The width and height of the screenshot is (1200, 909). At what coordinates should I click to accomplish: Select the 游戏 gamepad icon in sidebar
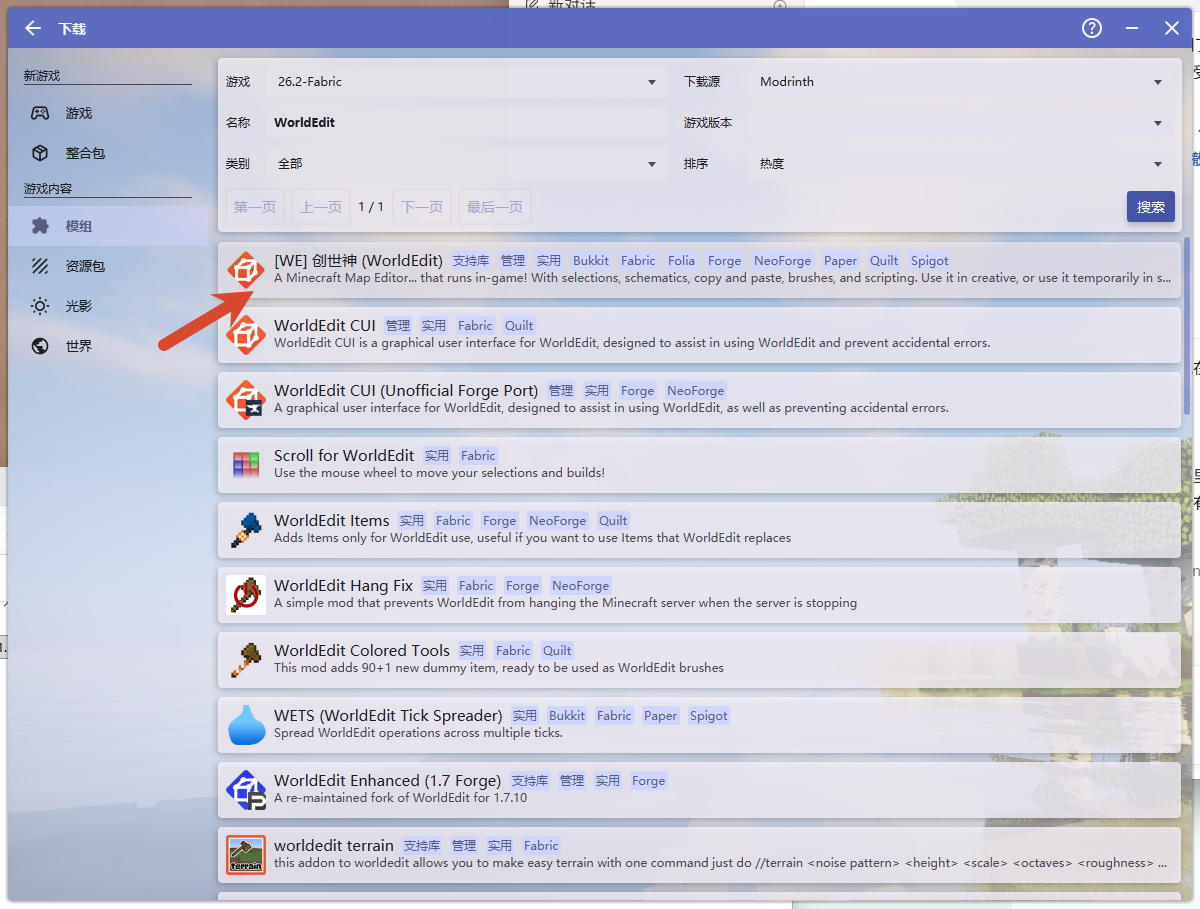pyautogui.click(x=40, y=114)
